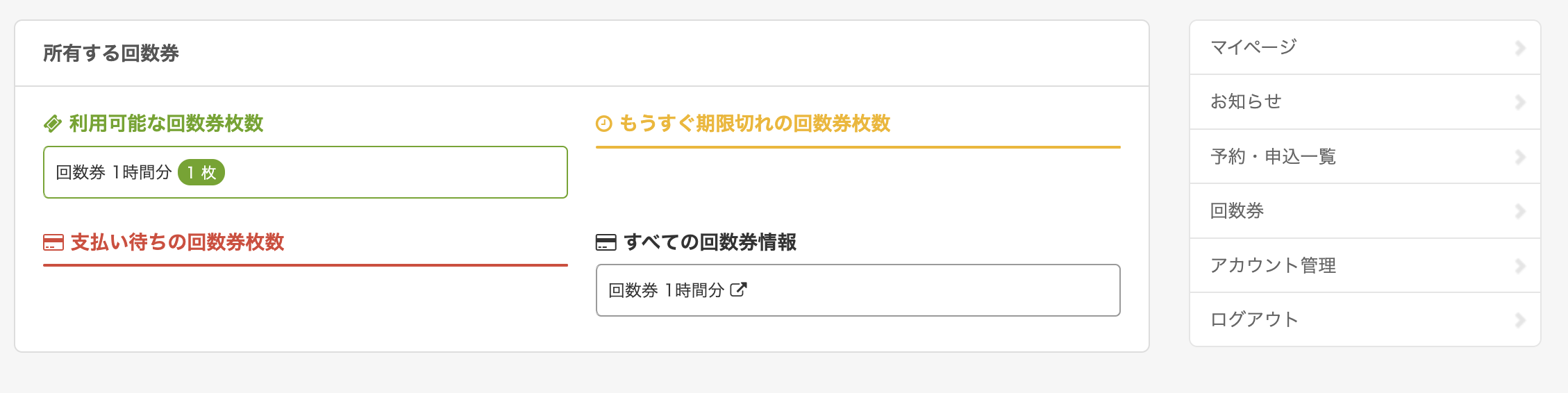Viewport: 1568px width, 393px height.
Task: Click the red card icon beside 支払い待ち heading
Action: [53, 243]
